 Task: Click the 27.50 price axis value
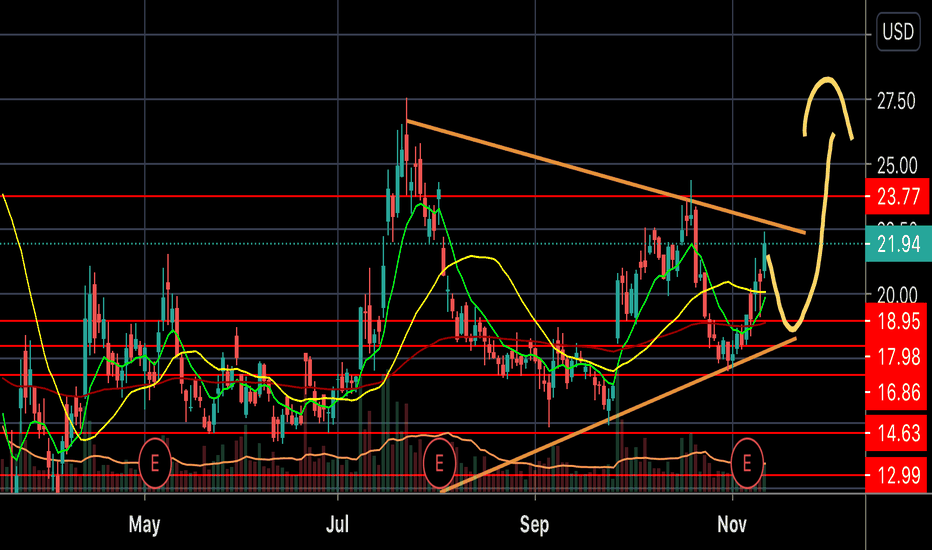896,101
